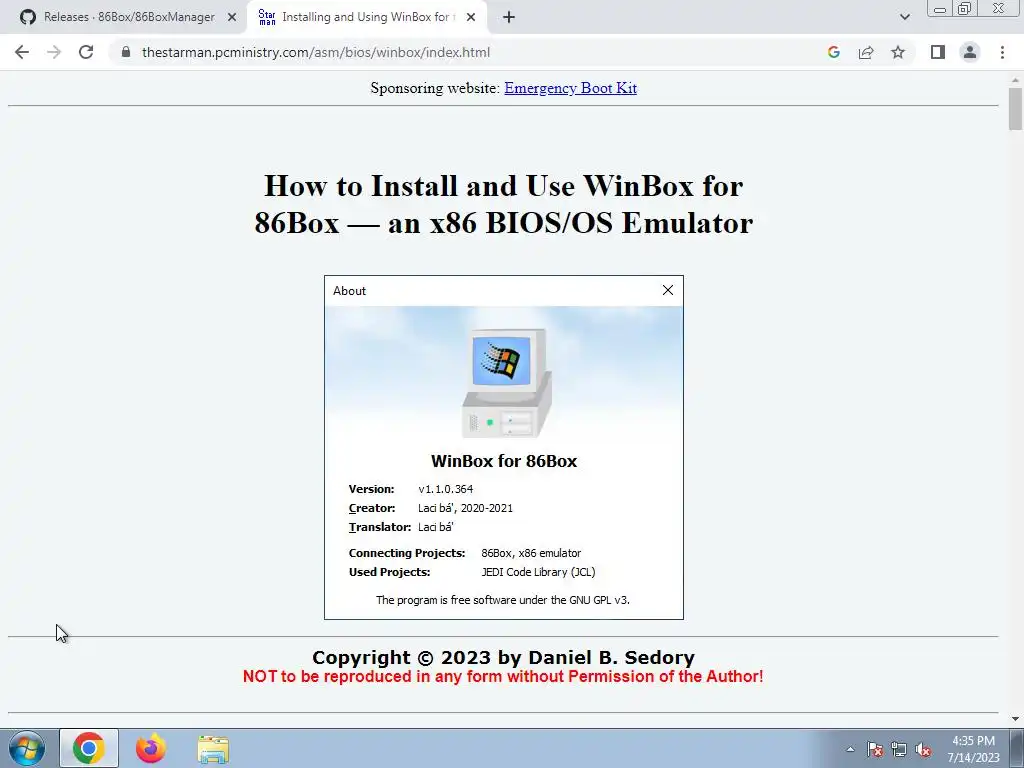Click the scrollbar down arrow
The width and height of the screenshot is (1024, 768).
click(x=1015, y=719)
